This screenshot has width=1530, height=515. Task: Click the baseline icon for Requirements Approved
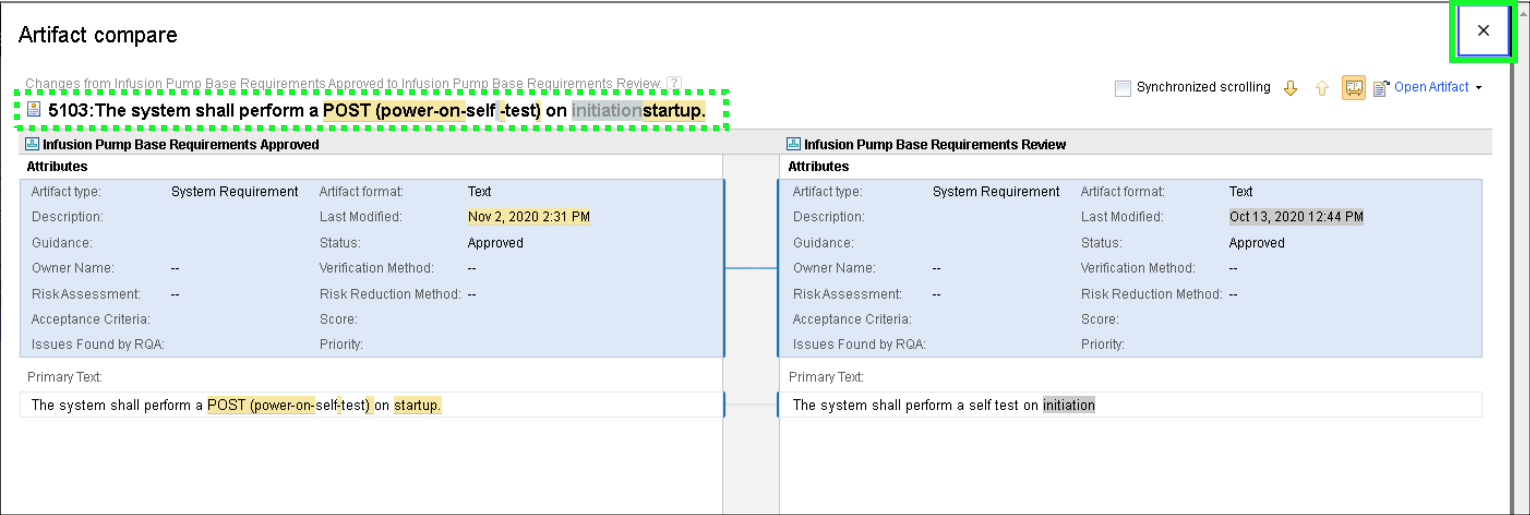pyautogui.click(x=32, y=144)
